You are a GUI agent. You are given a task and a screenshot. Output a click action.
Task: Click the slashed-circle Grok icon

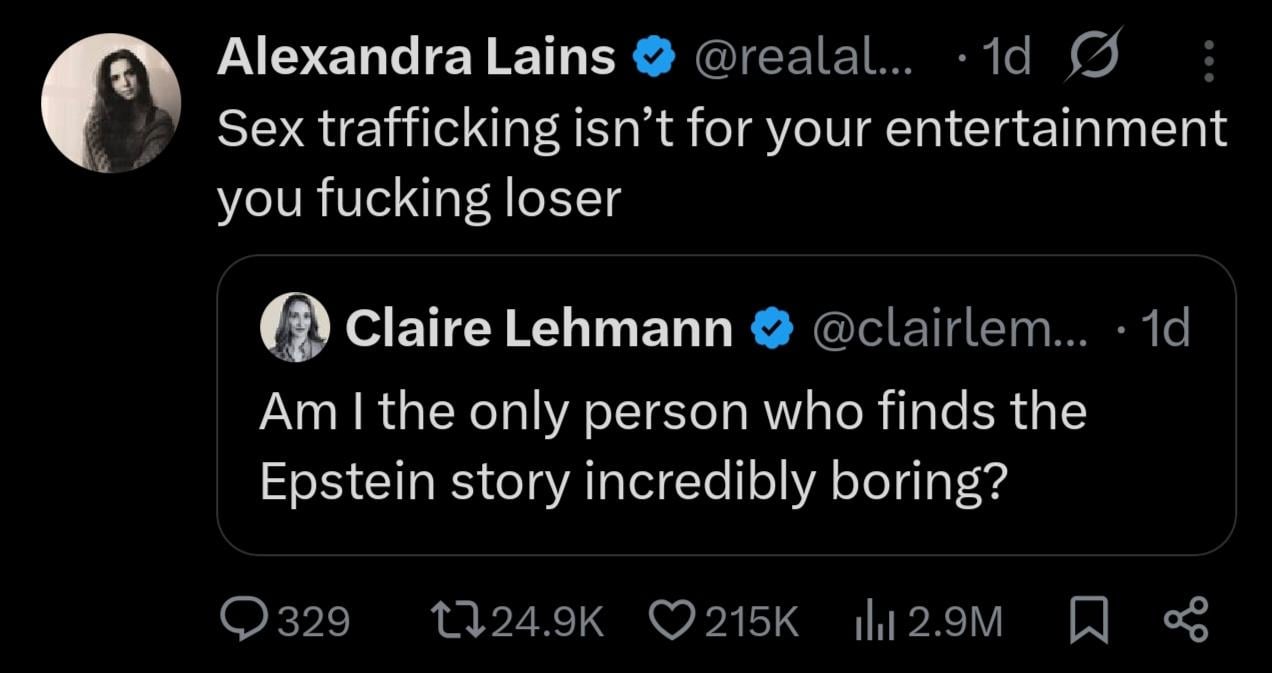tap(1092, 61)
